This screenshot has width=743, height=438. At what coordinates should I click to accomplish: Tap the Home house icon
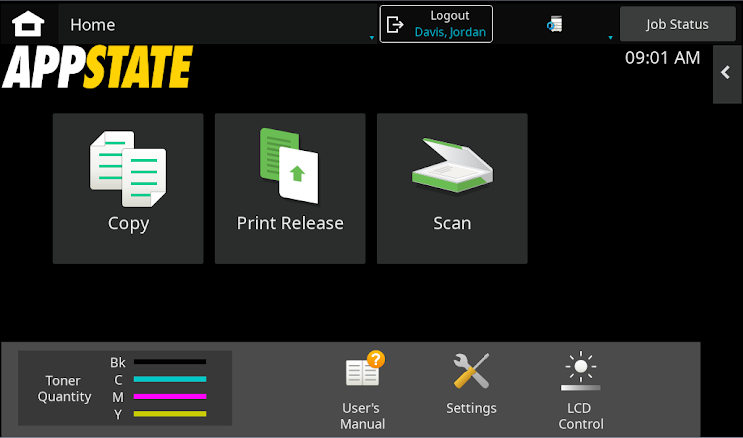pyautogui.click(x=28, y=24)
